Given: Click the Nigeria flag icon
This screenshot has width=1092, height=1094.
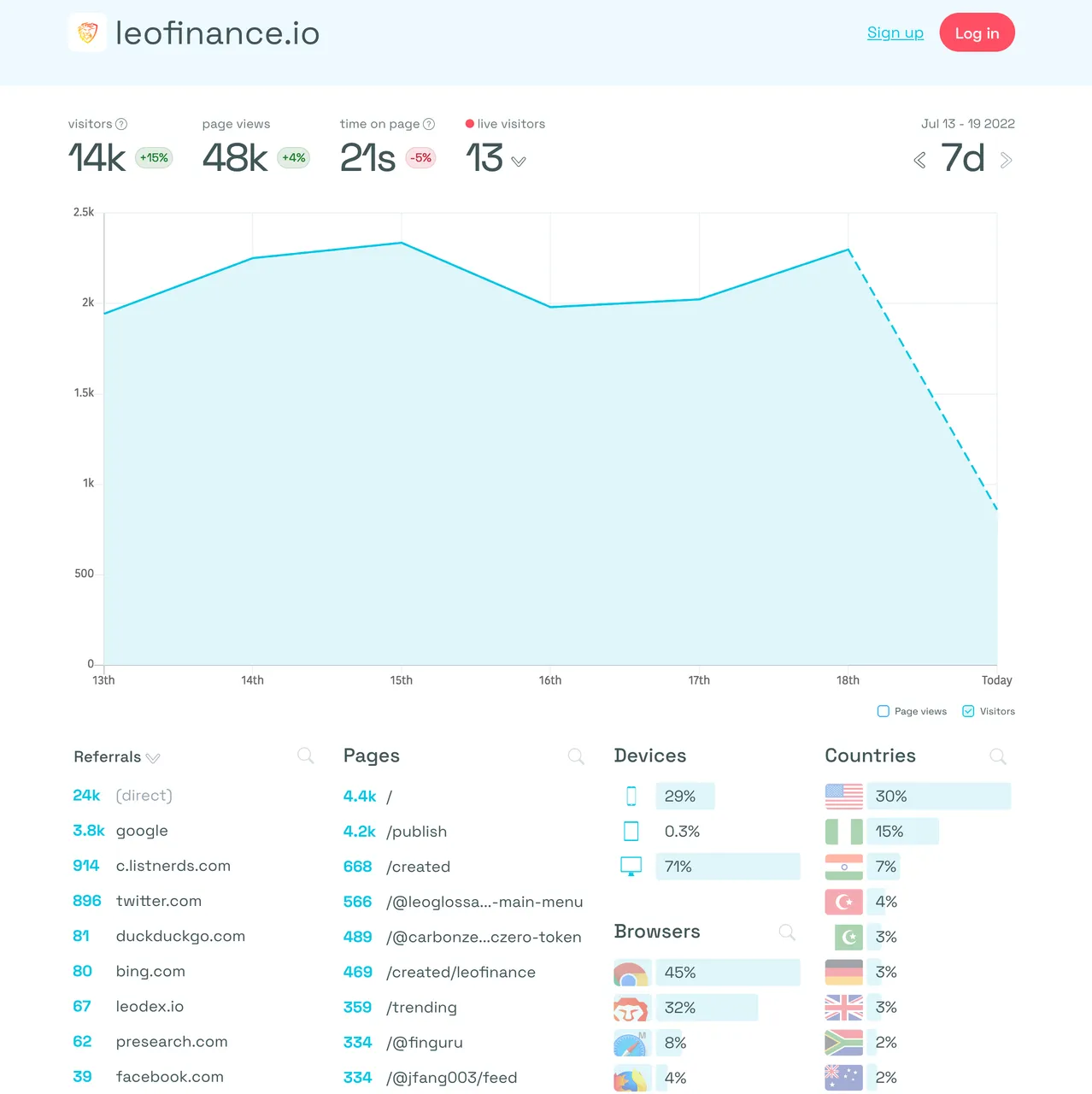Looking at the screenshot, I should coord(844,831).
